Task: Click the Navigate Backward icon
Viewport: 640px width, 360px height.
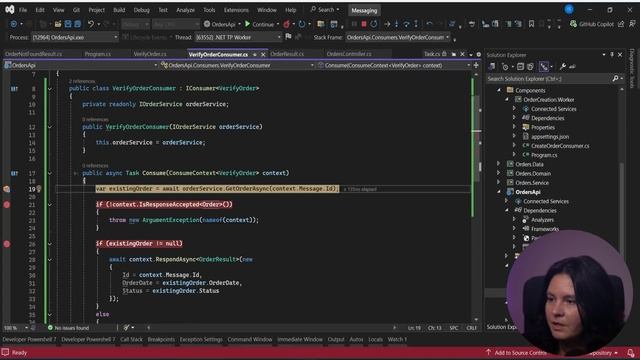Action: point(13,24)
